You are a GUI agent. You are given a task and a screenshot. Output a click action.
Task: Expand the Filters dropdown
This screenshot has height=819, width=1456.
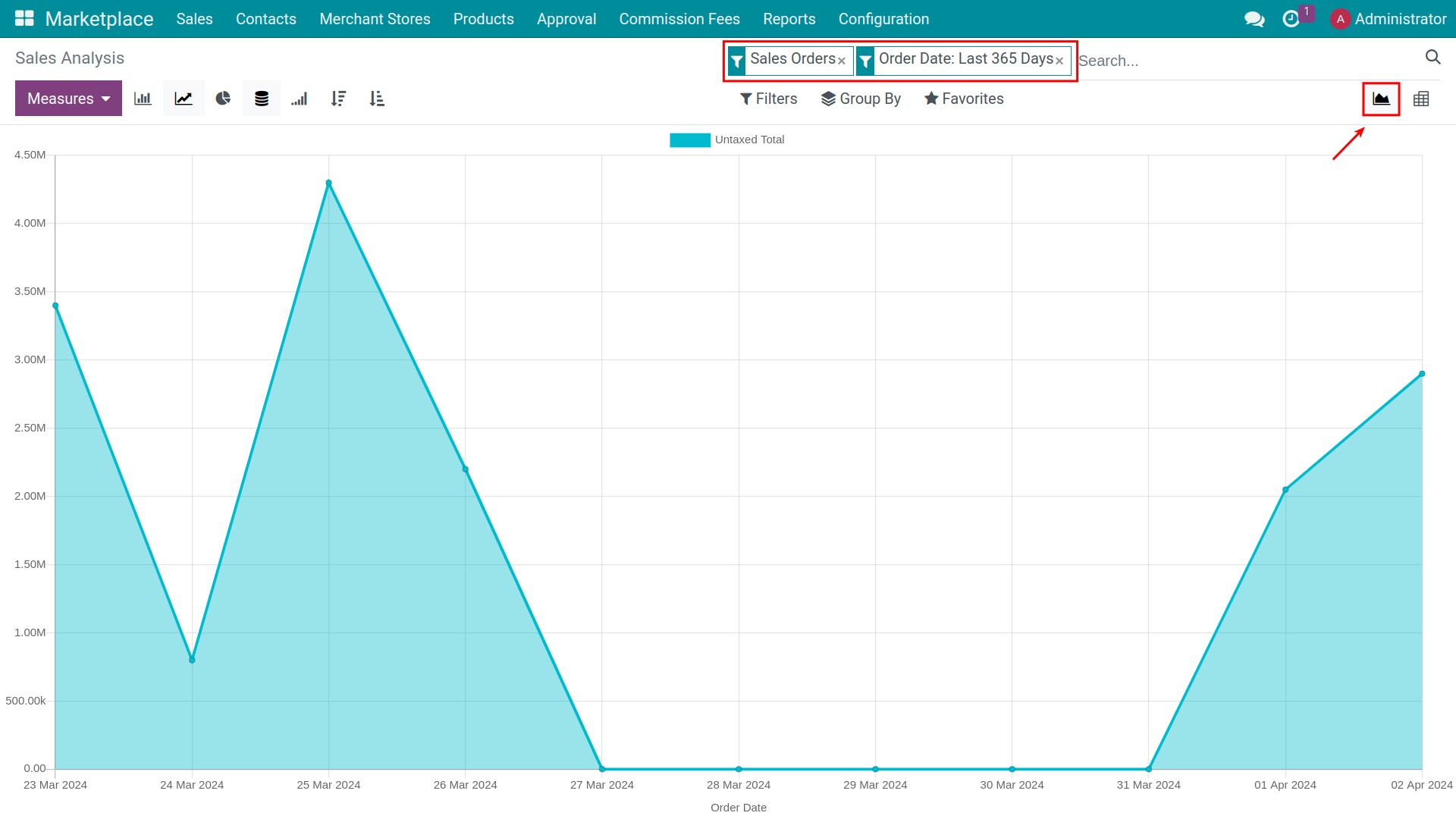click(x=768, y=99)
